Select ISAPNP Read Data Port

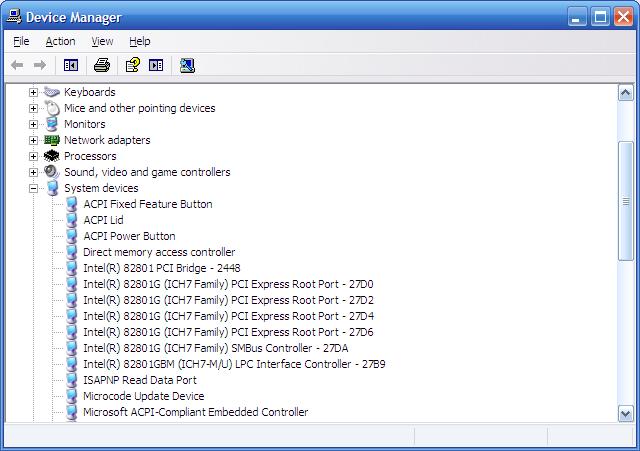tap(140, 380)
